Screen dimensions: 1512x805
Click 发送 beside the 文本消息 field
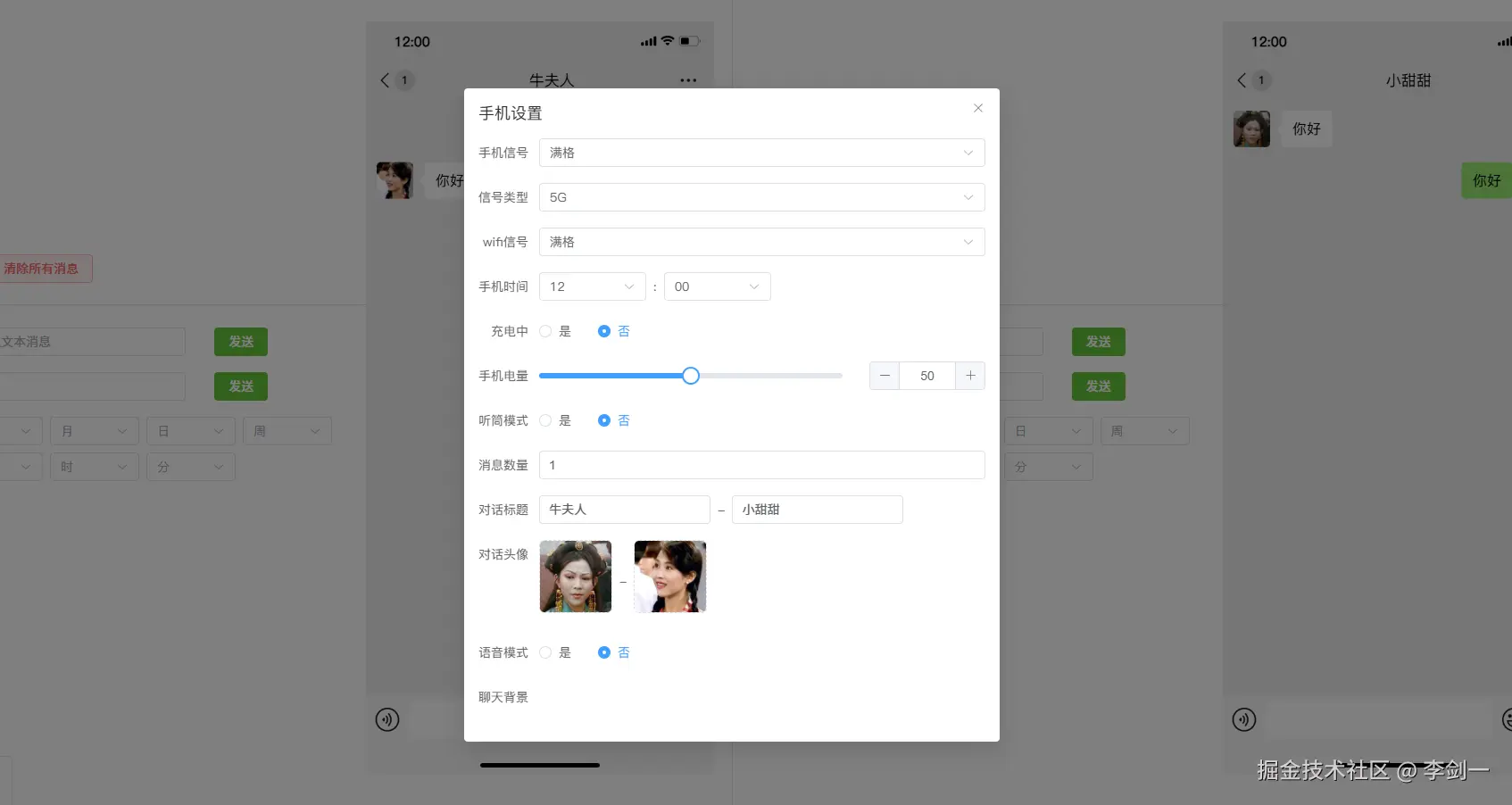click(x=241, y=342)
